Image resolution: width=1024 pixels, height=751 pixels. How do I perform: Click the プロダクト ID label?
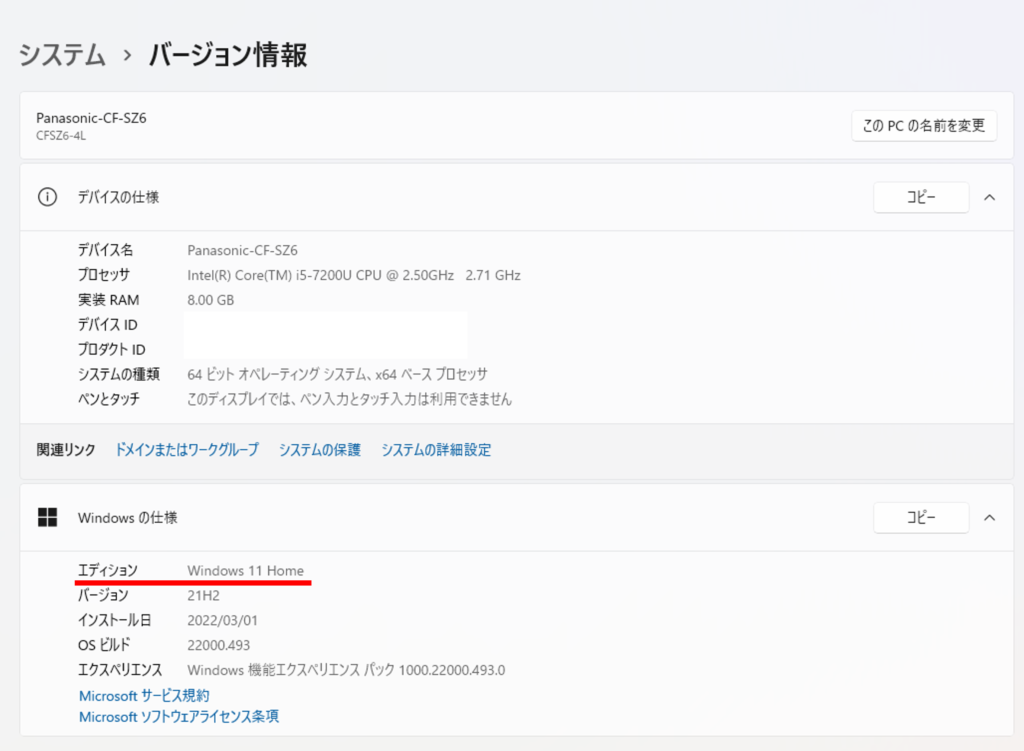click(x=112, y=349)
